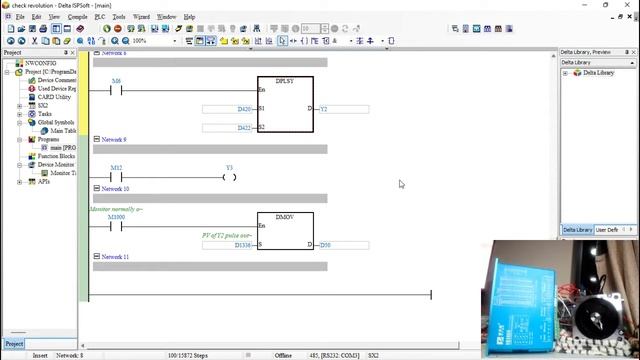Toggle the project workspace panel icon
Image resolution: width=640 pixels, height=360 pixels.
(x=56, y=29)
